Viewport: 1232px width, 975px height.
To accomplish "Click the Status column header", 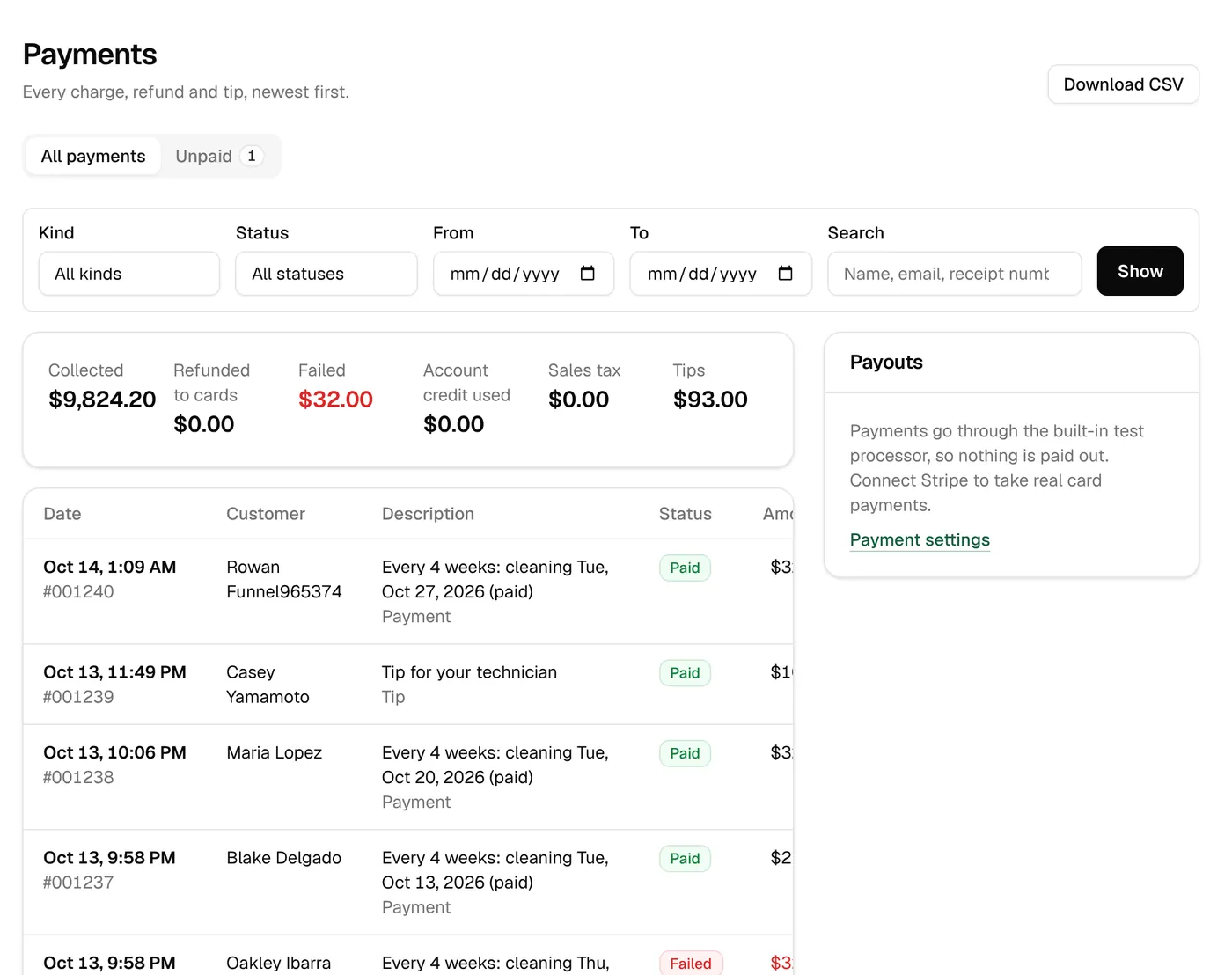I will 686,514.
